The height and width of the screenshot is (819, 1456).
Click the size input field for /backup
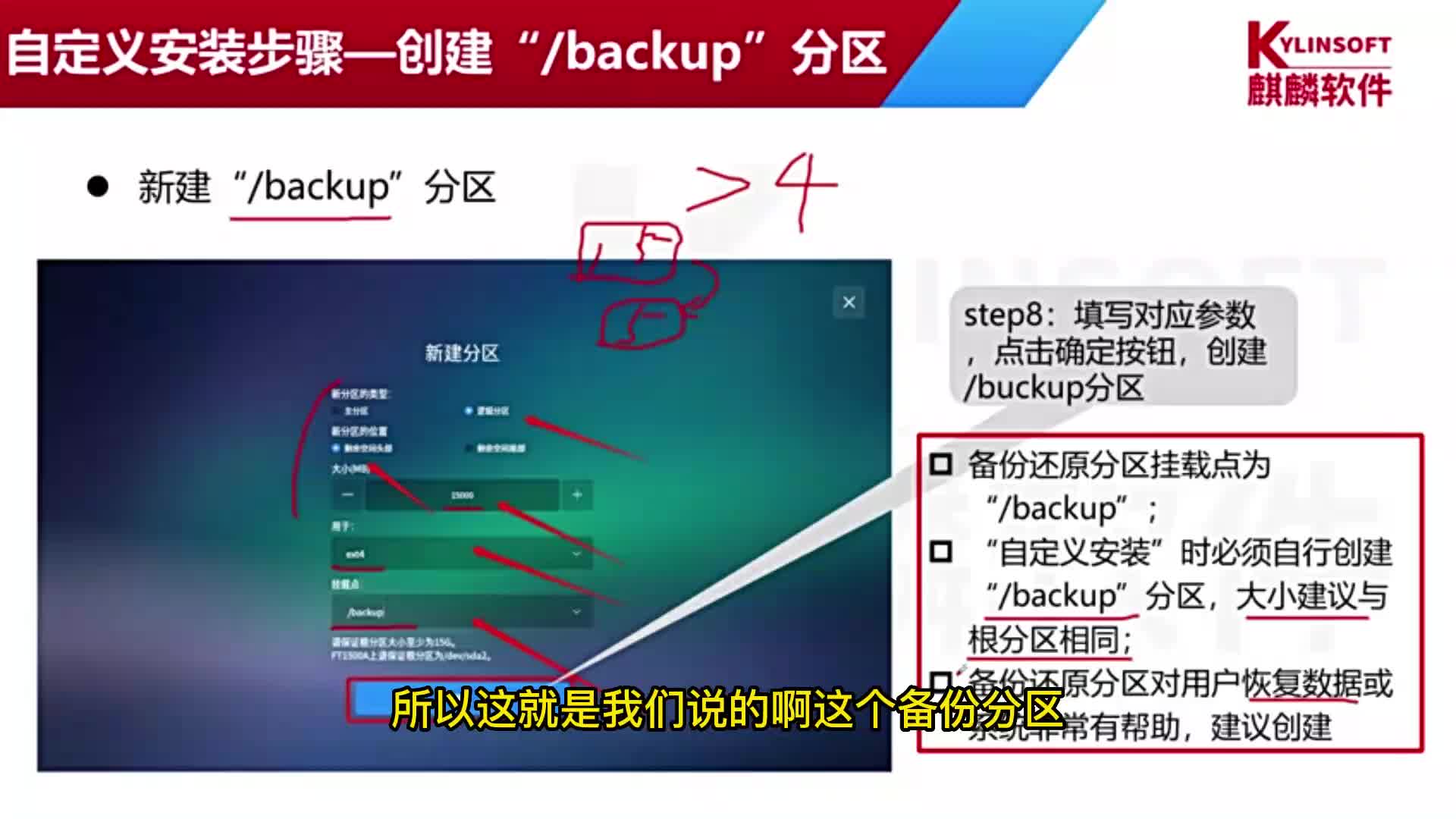point(460,495)
